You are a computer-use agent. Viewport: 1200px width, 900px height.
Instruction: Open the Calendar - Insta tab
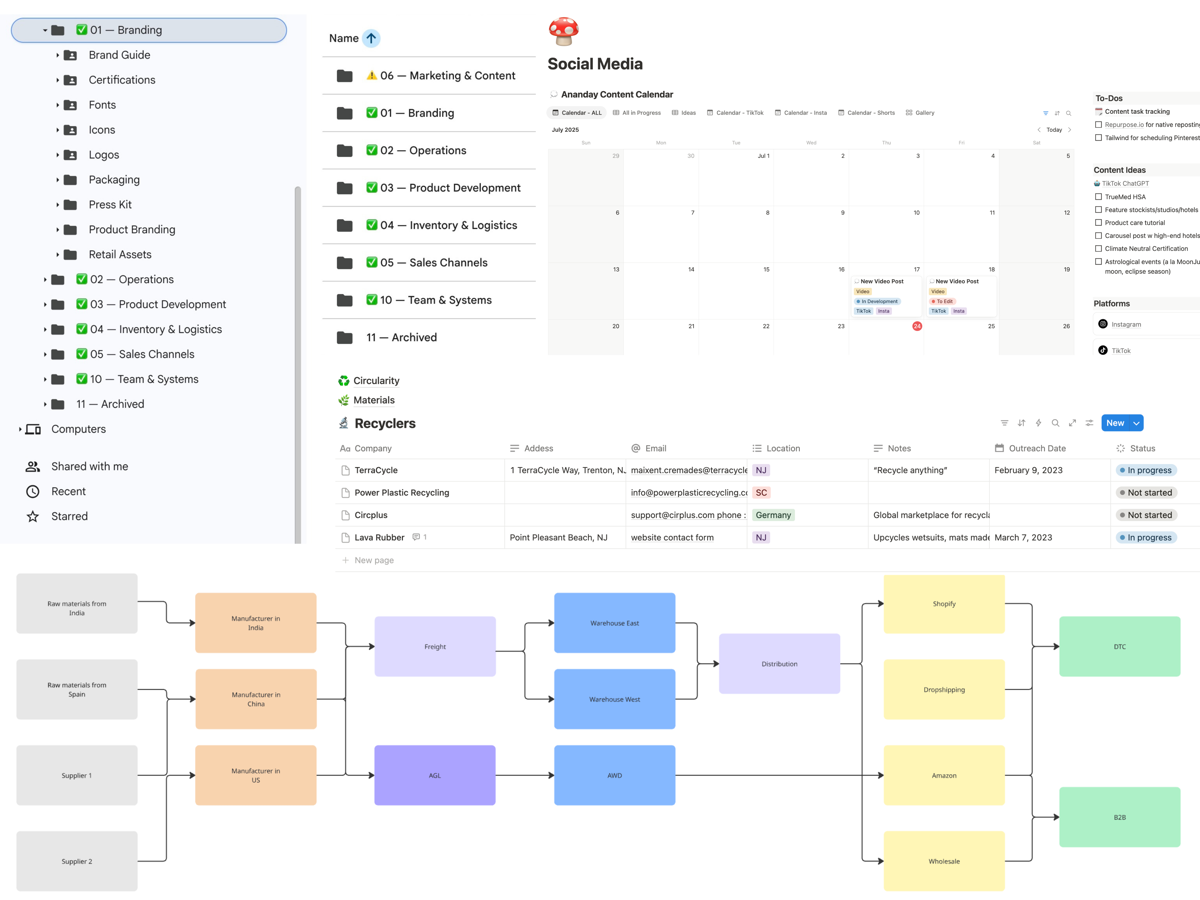(802, 113)
